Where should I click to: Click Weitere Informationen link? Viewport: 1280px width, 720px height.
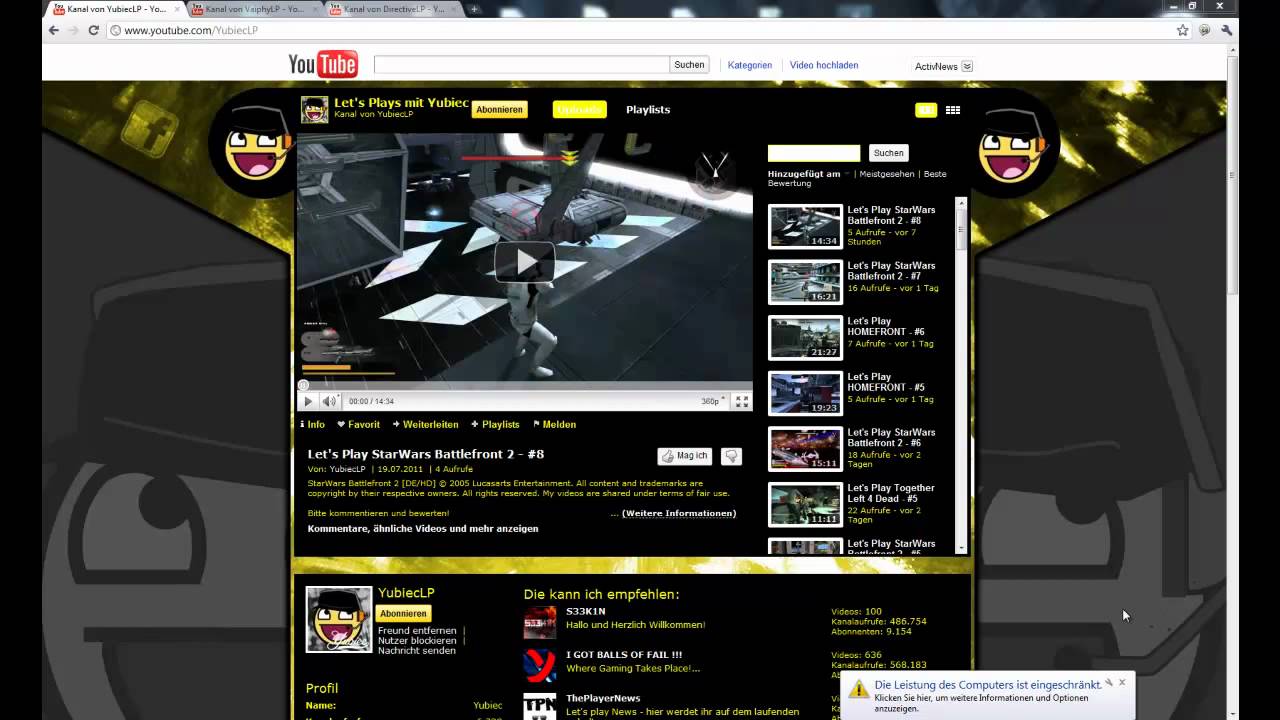(x=679, y=513)
